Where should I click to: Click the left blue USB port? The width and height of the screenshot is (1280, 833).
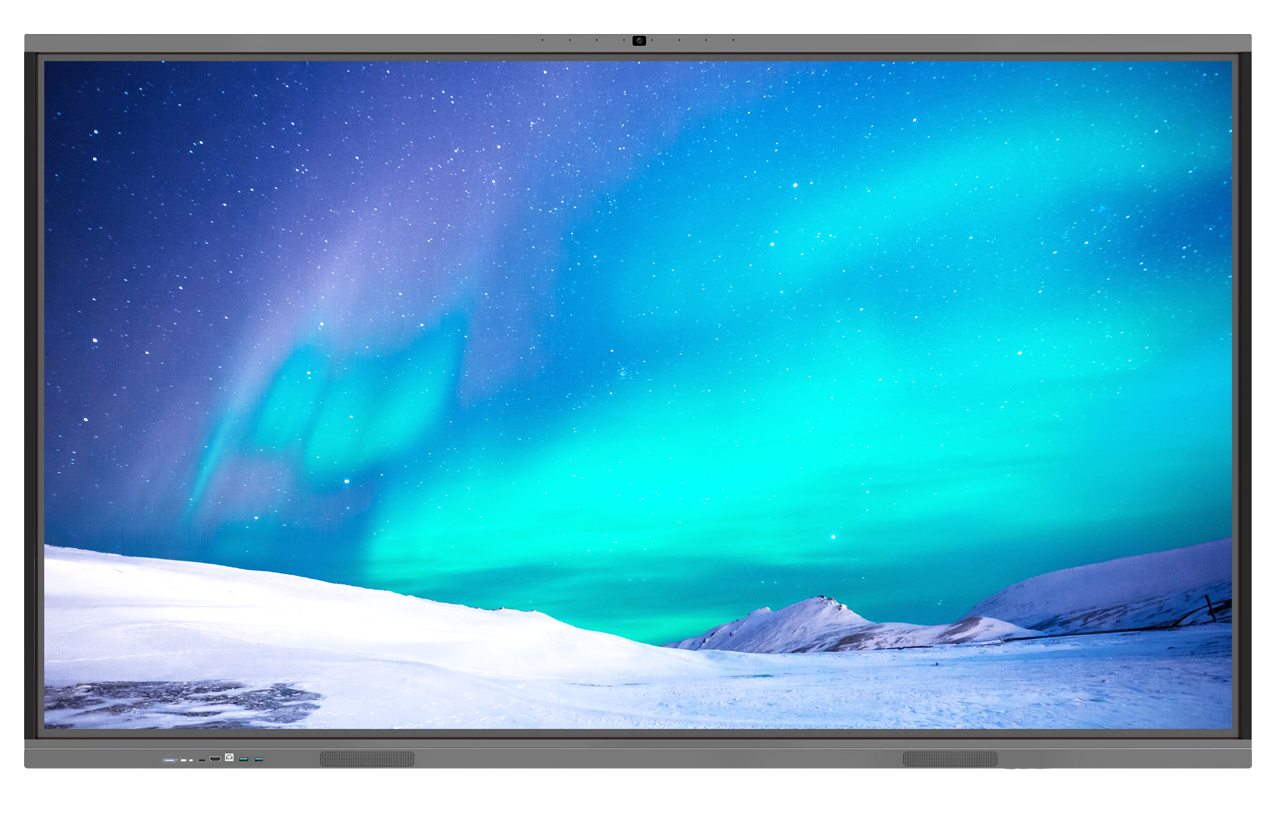click(243, 759)
